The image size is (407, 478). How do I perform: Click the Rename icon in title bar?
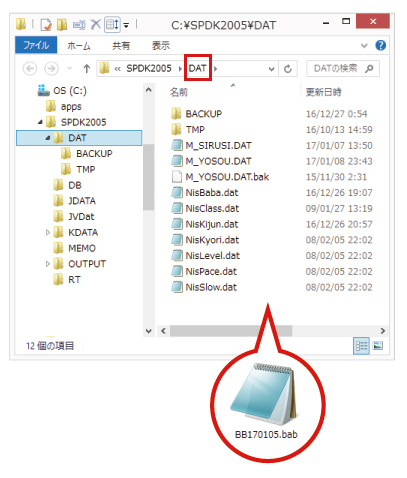click(79, 24)
